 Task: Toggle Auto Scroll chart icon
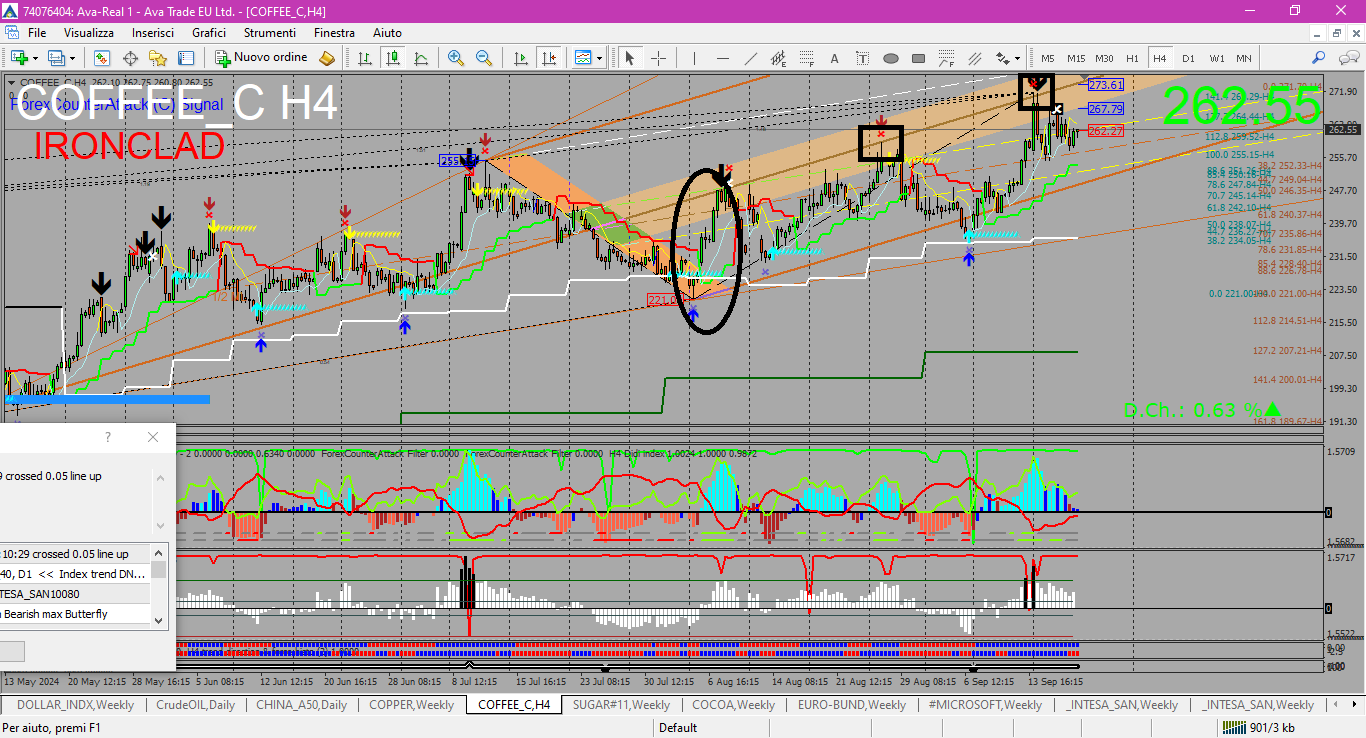pyautogui.click(x=519, y=58)
